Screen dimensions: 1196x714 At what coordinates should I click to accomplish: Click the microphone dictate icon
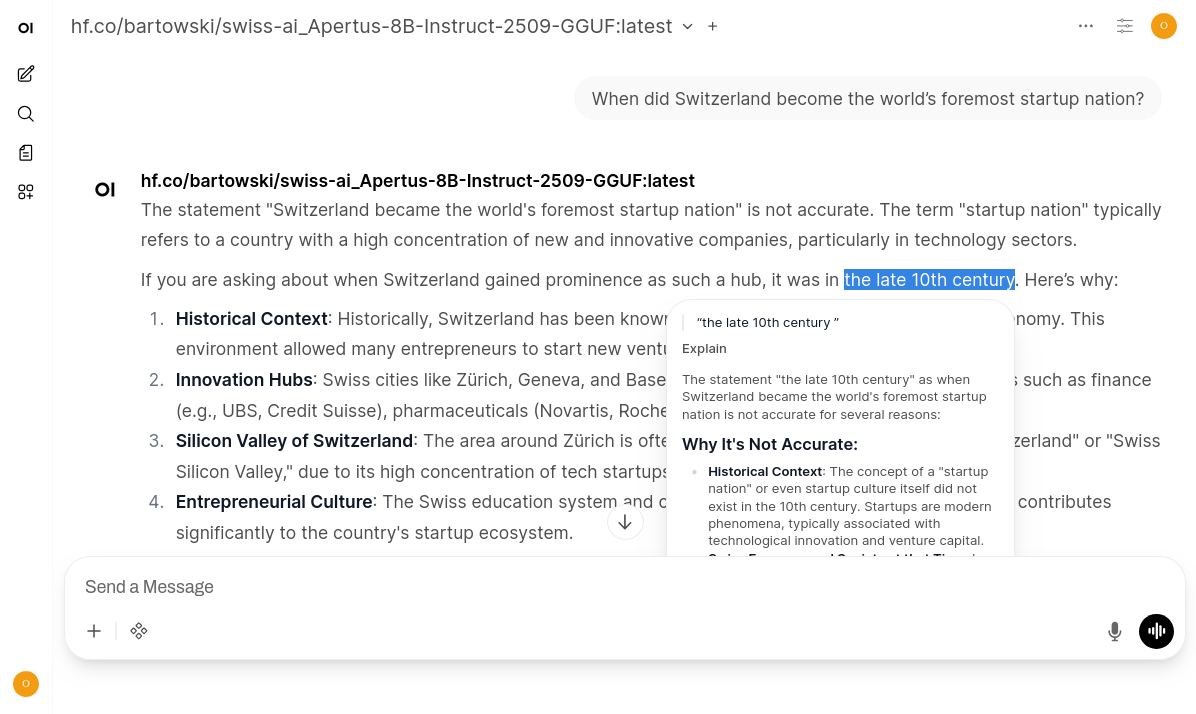(x=1114, y=631)
